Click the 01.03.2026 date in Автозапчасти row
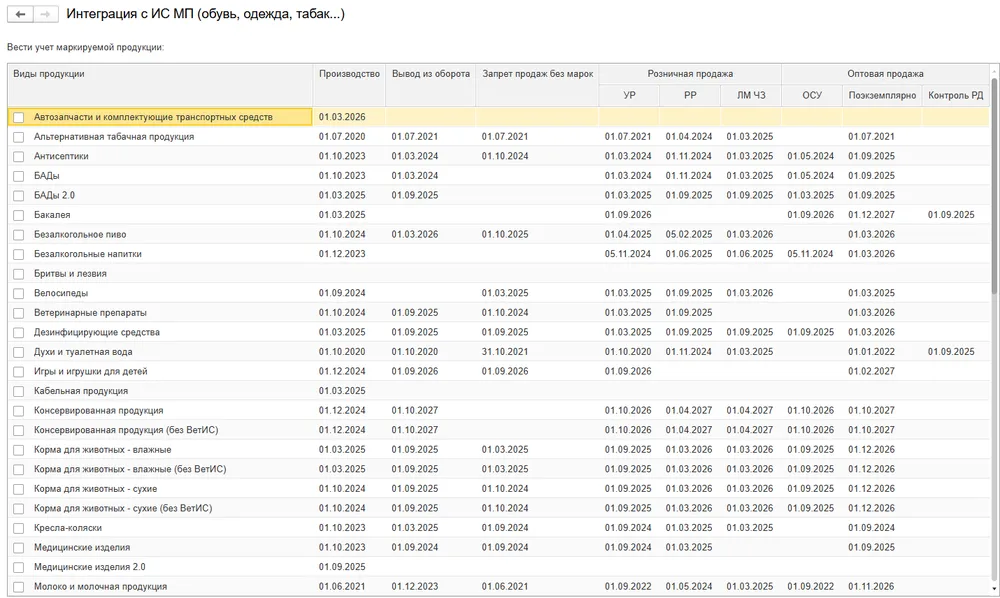 tap(342, 117)
